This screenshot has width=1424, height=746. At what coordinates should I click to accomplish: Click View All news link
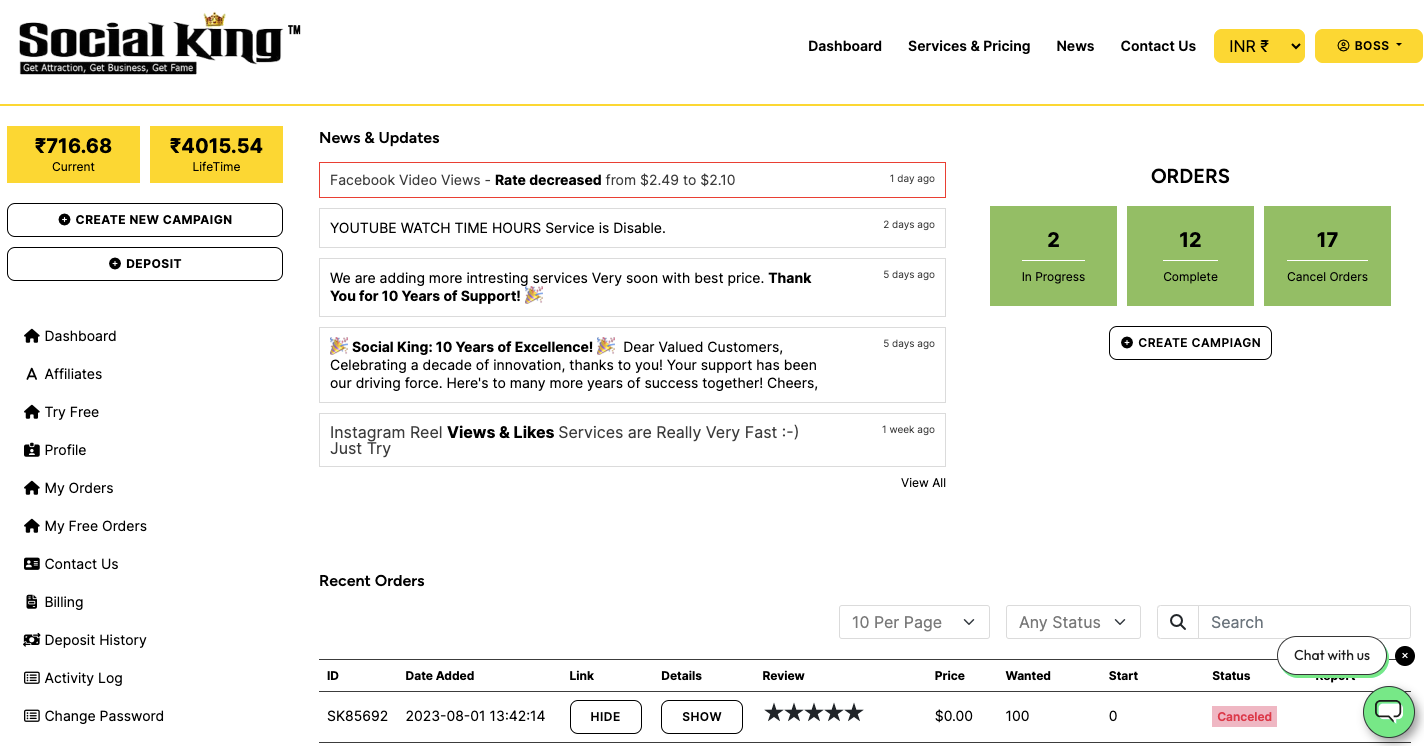pyautogui.click(x=923, y=483)
